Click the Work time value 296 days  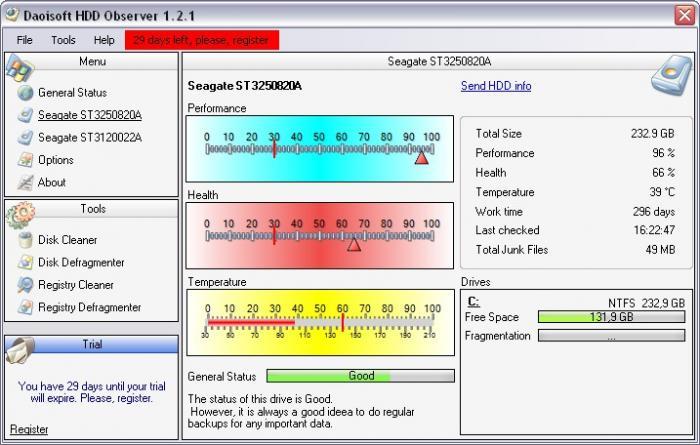(654, 212)
